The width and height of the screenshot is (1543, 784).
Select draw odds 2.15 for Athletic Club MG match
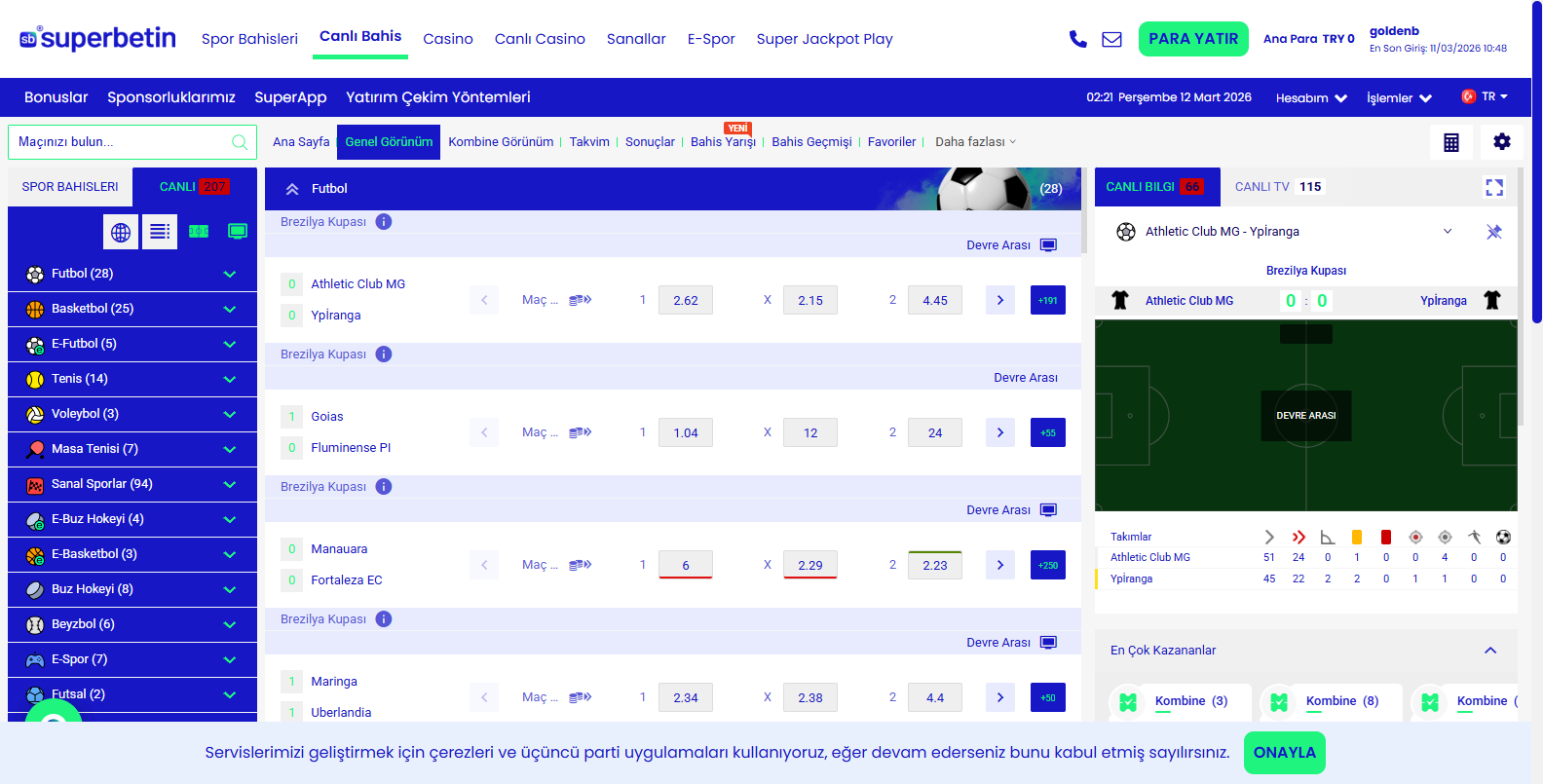pyautogui.click(x=810, y=300)
